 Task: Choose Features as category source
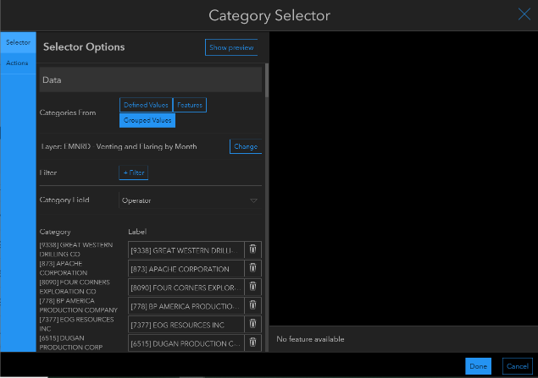pos(190,105)
